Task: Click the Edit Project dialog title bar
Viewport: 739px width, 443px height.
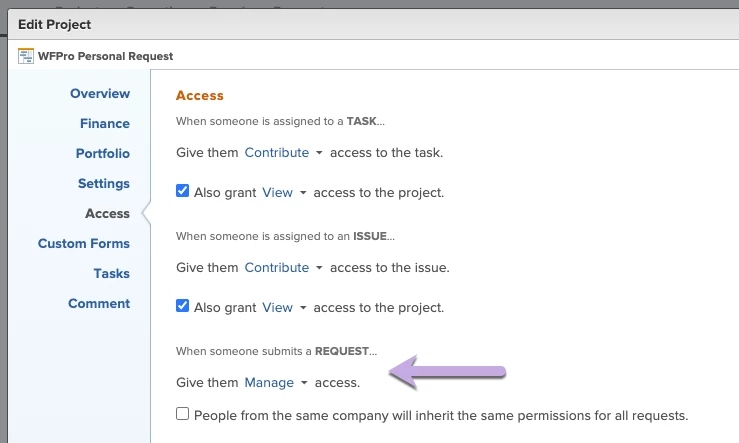Action: click(x=373, y=25)
